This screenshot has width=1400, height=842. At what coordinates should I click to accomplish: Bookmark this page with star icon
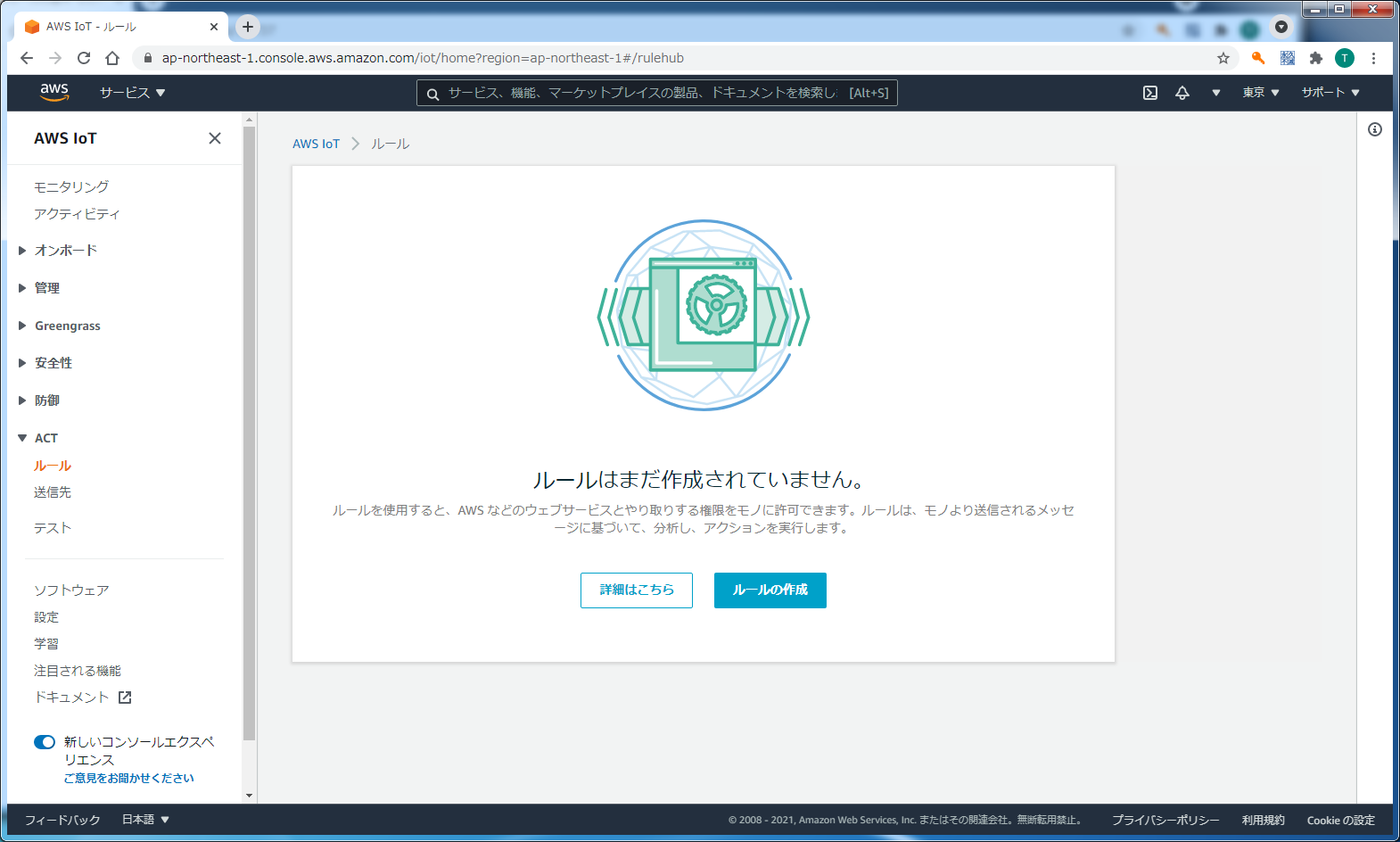[x=1223, y=58]
